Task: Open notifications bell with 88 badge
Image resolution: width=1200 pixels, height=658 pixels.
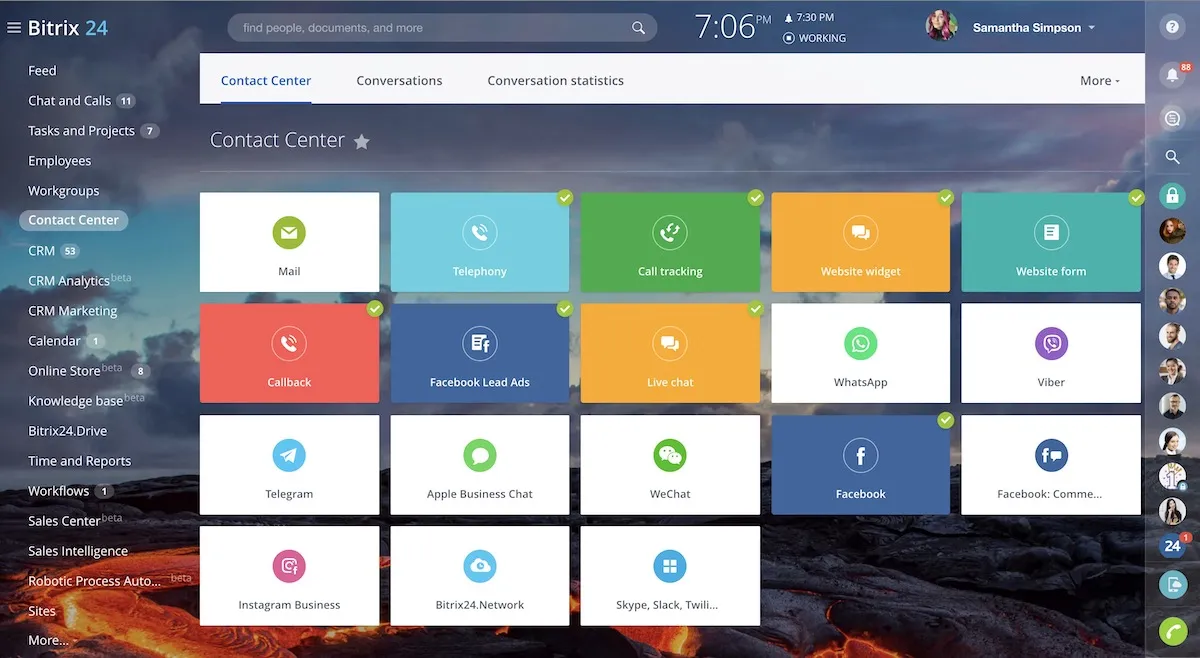Action: click(1172, 74)
